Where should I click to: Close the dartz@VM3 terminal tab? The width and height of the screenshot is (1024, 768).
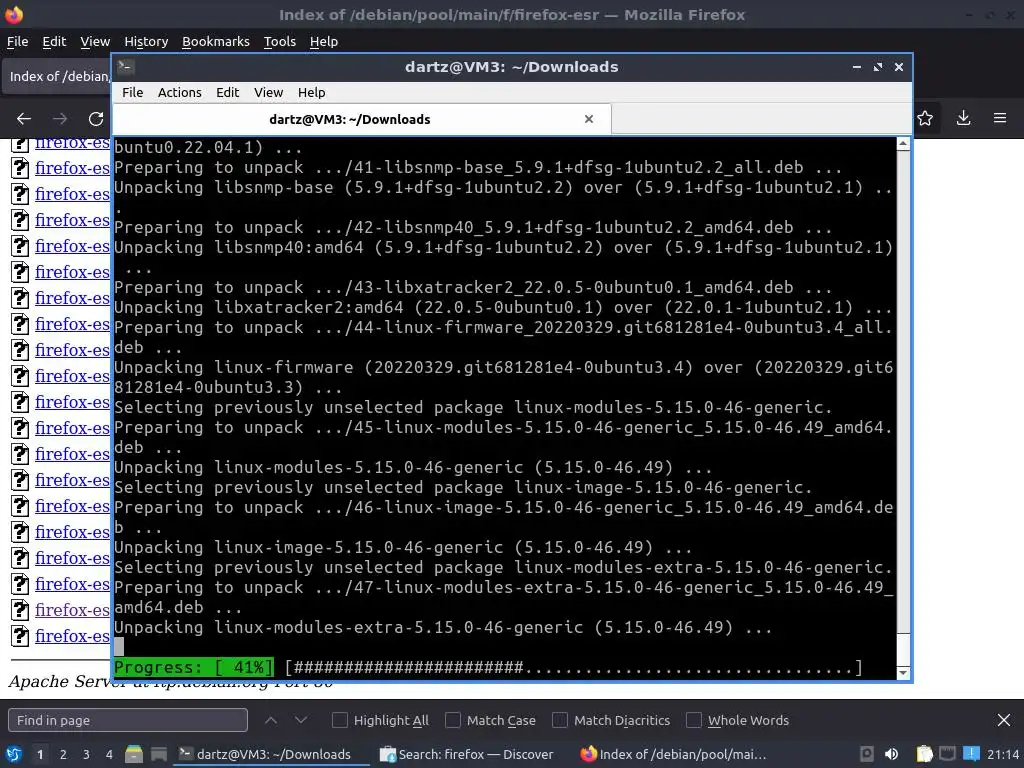coord(588,119)
